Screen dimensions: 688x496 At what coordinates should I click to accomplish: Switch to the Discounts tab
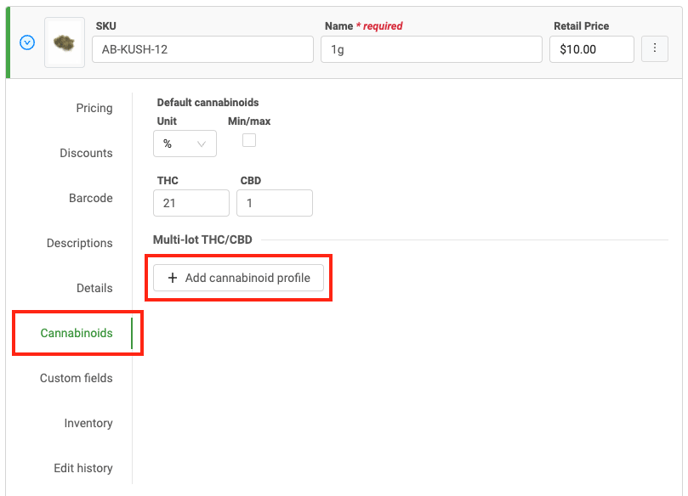[x=86, y=153]
